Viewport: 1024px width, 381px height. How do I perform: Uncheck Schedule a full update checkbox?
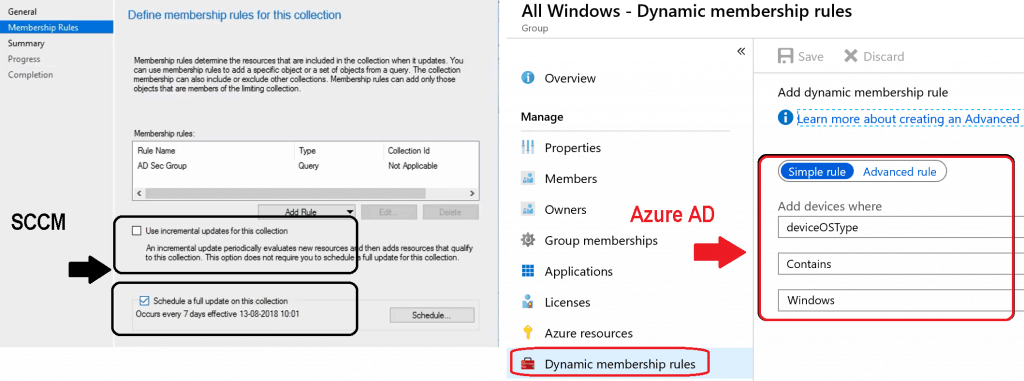pos(145,301)
